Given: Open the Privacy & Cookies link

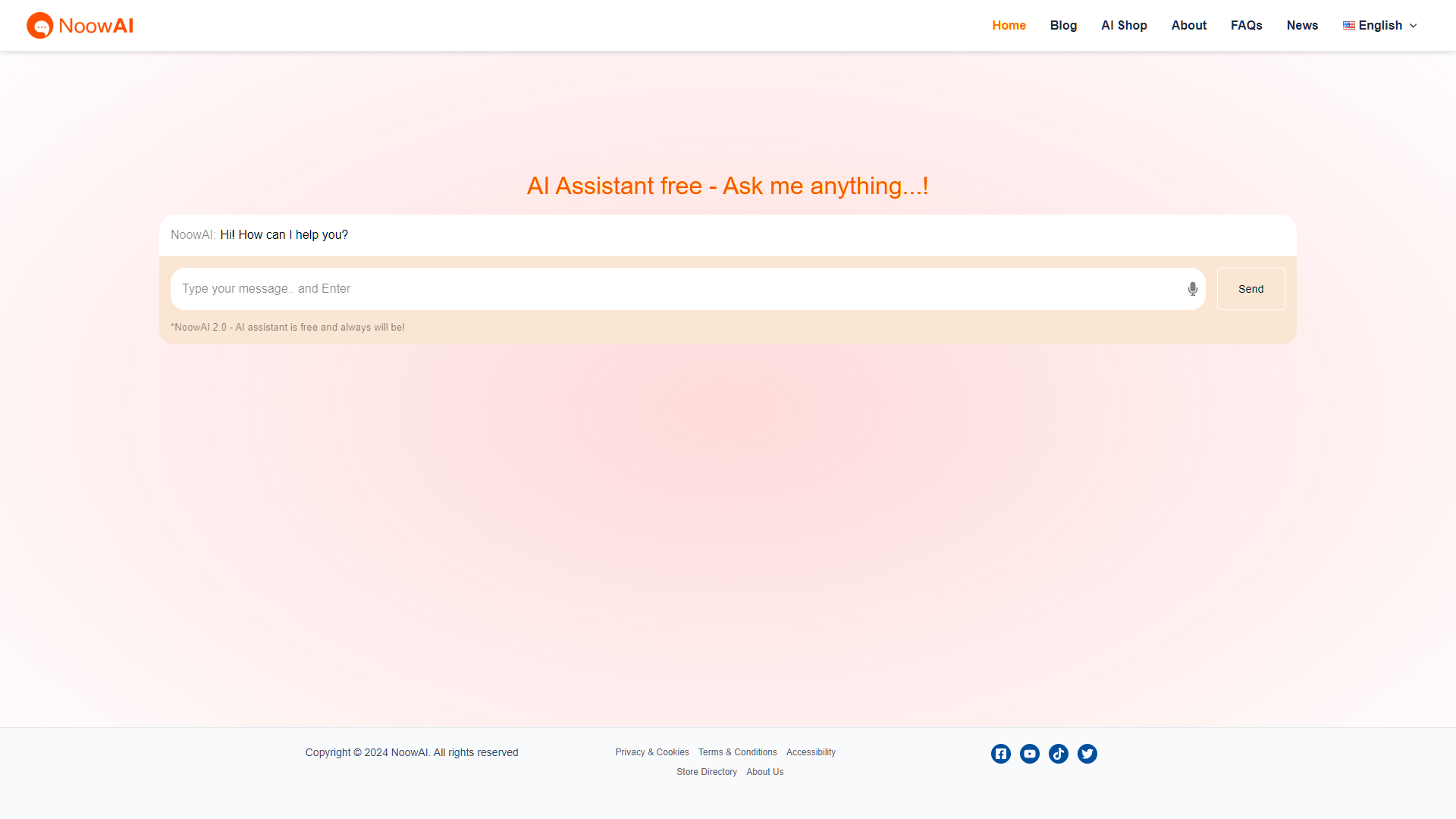Looking at the screenshot, I should coord(652,752).
